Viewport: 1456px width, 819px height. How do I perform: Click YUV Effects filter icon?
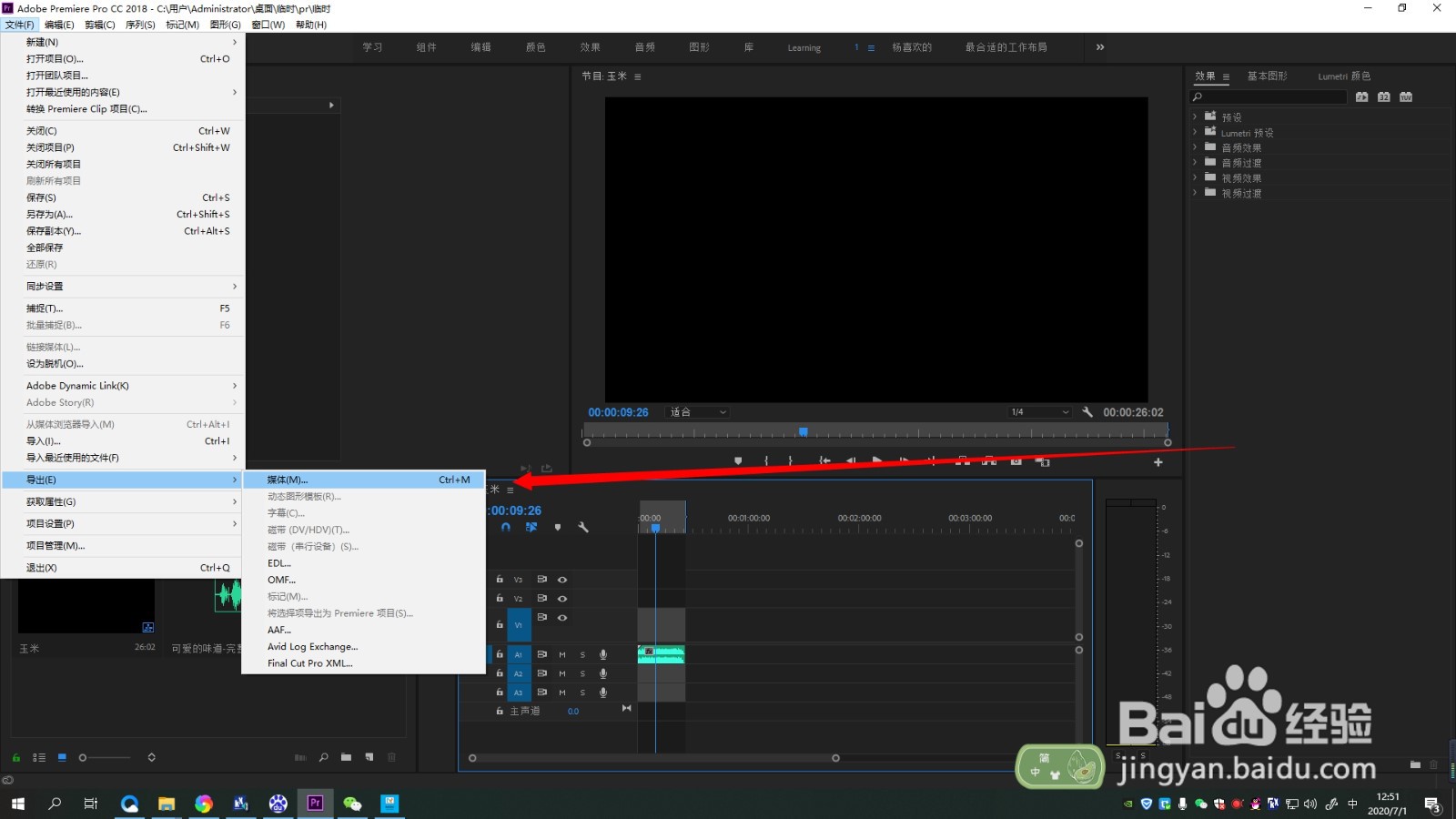click(x=1406, y=96)
